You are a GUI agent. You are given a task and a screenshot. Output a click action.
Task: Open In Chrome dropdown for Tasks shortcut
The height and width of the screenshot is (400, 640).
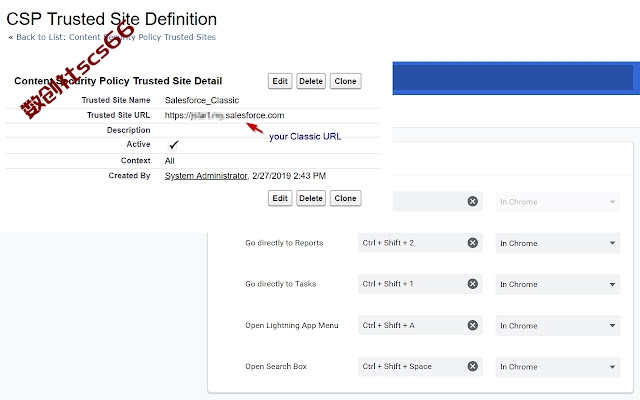[x=558, y=284]
